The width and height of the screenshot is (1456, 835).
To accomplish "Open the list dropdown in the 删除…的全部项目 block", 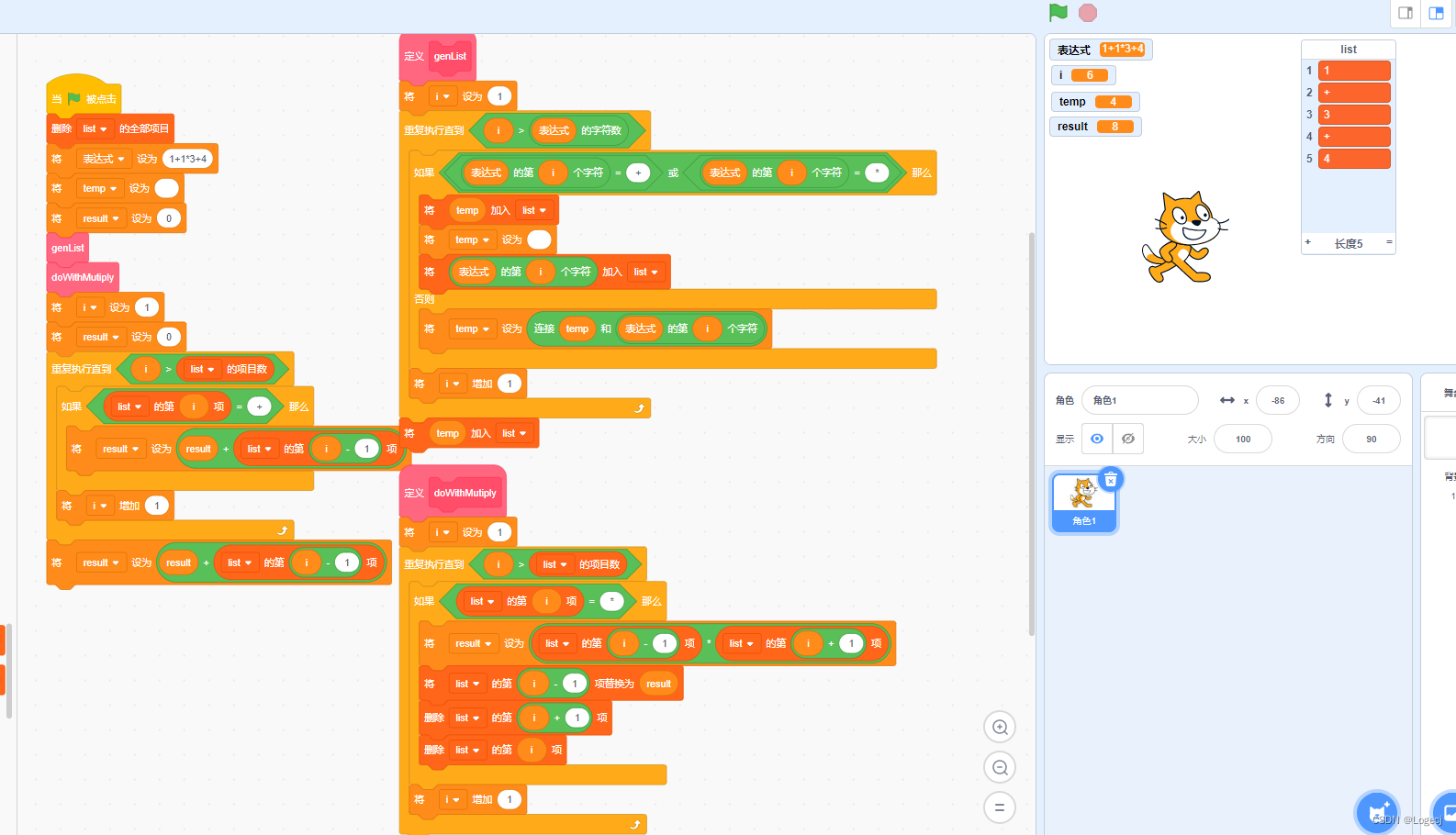I will point(95,128).
